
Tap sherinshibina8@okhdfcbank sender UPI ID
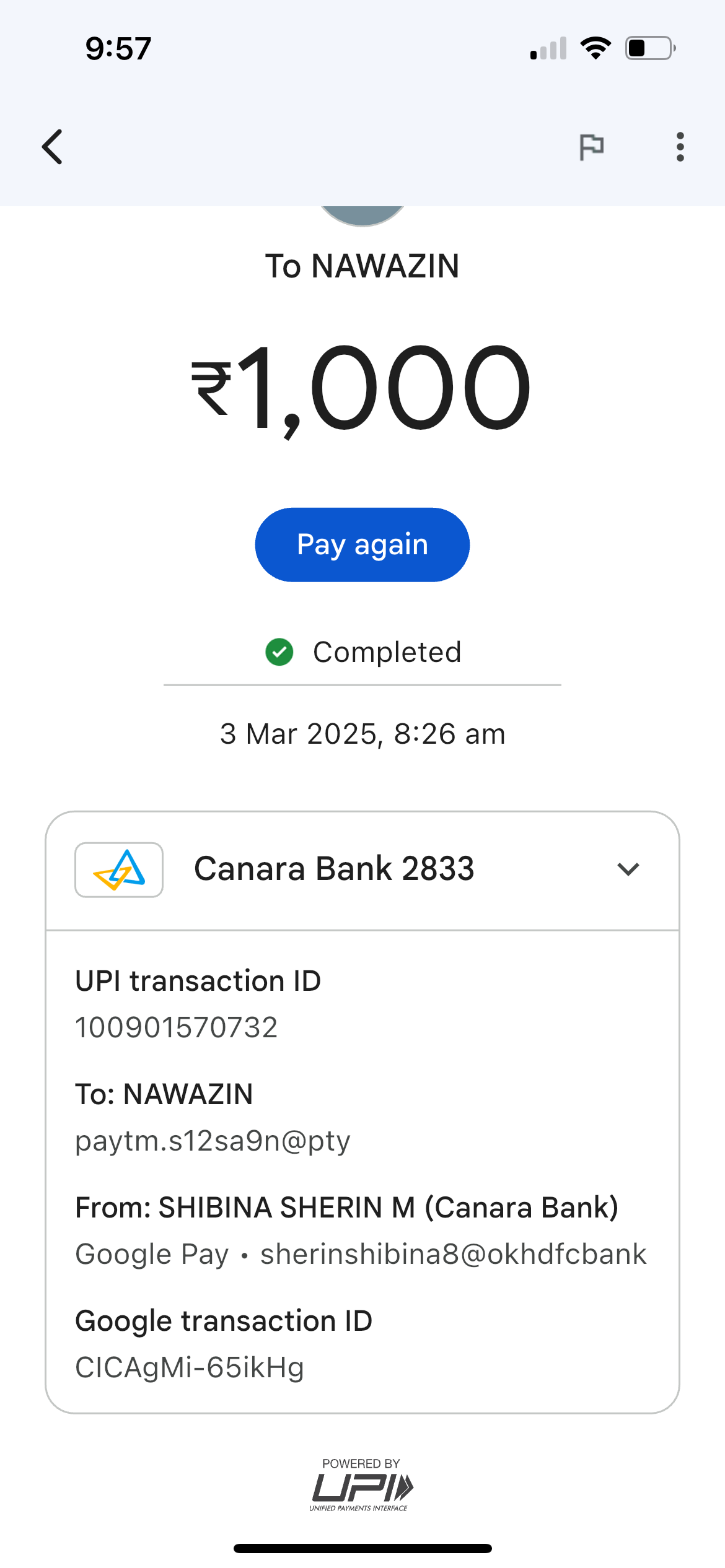(x=453, y=1254)
